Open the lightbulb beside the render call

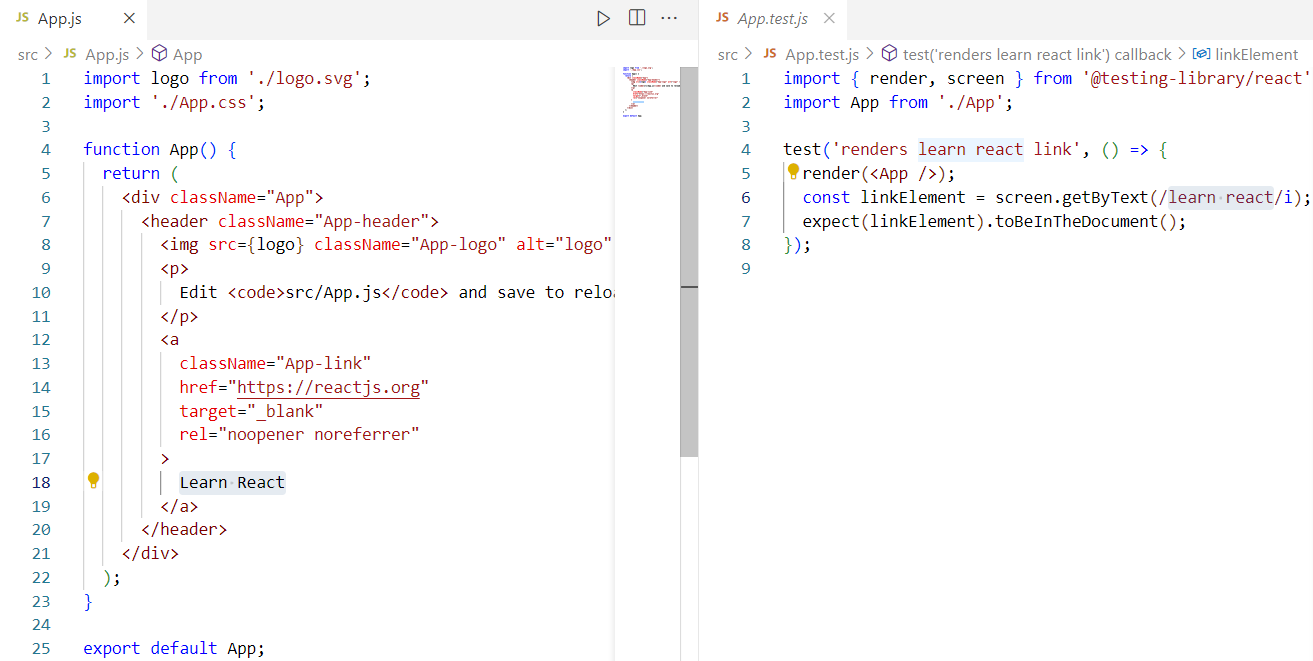(793, 171)
